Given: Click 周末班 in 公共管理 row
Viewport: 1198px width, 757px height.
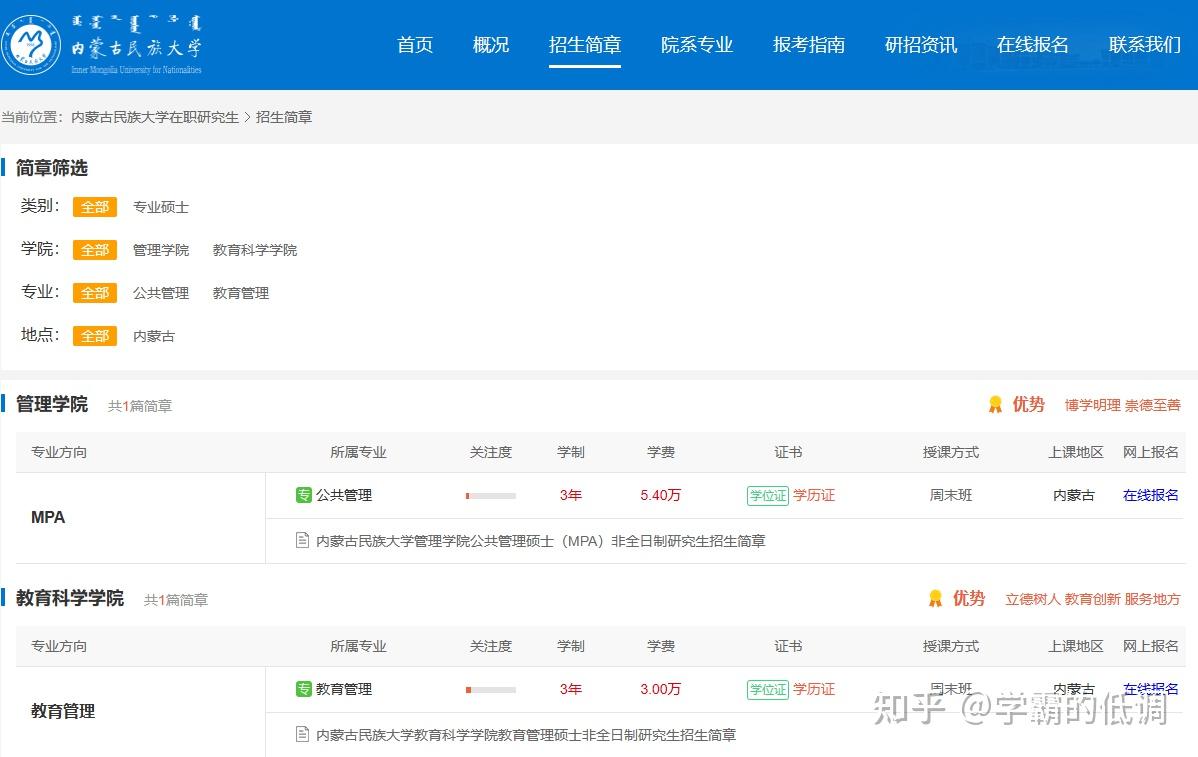Looking at the screenshot, I should coord(950,495).
